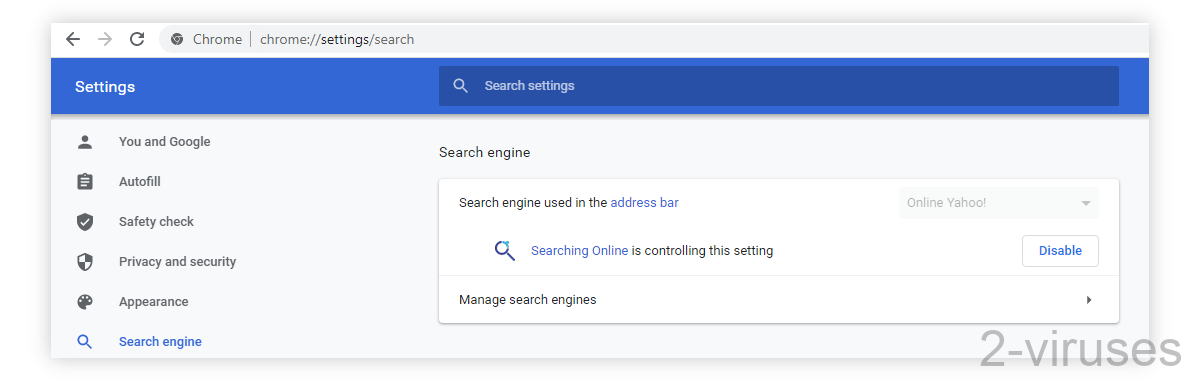Open the Safety check section

[x=156, y=222]
